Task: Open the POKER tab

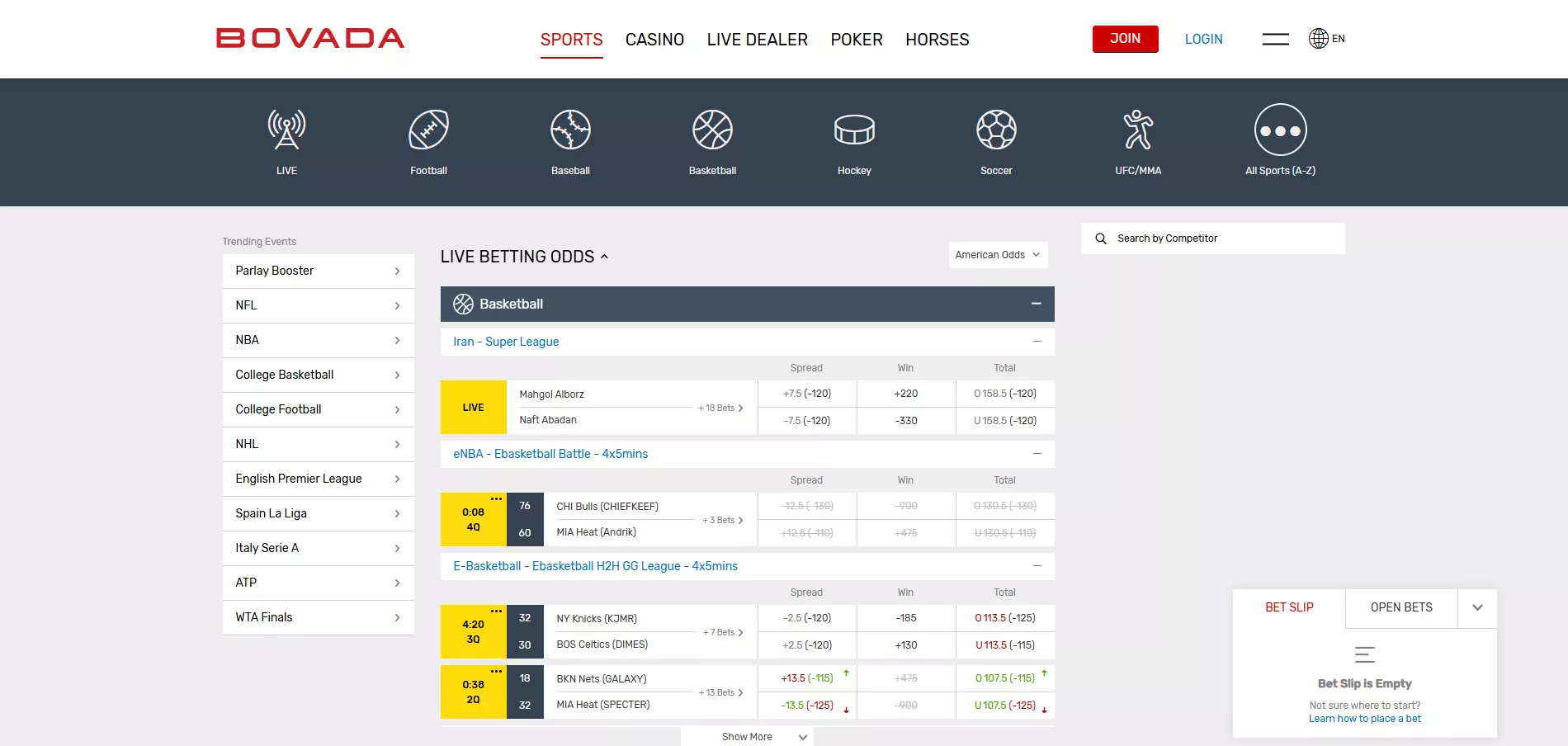Action: (857, 40)
